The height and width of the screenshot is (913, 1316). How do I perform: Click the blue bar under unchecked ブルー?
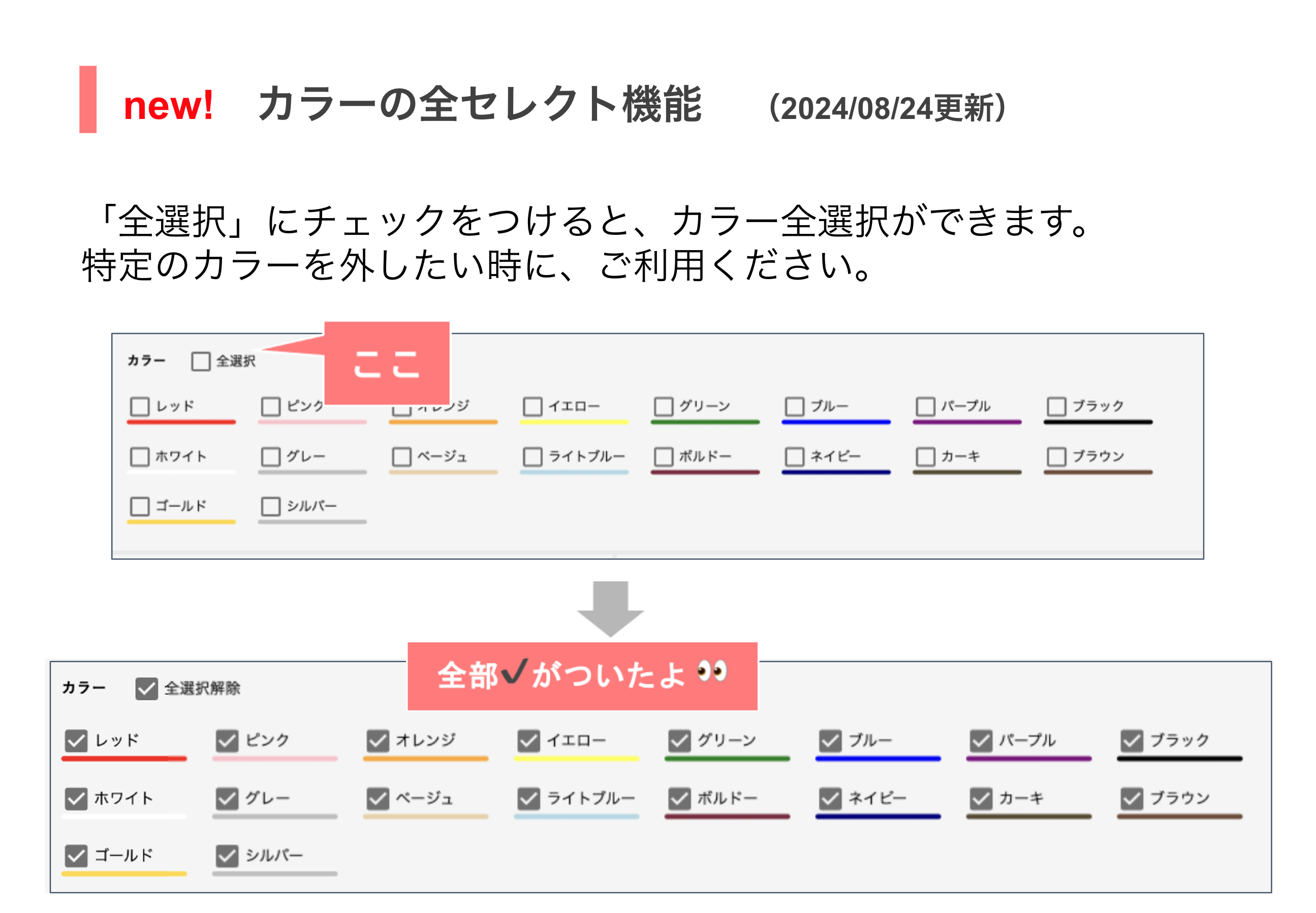(836, 422)
